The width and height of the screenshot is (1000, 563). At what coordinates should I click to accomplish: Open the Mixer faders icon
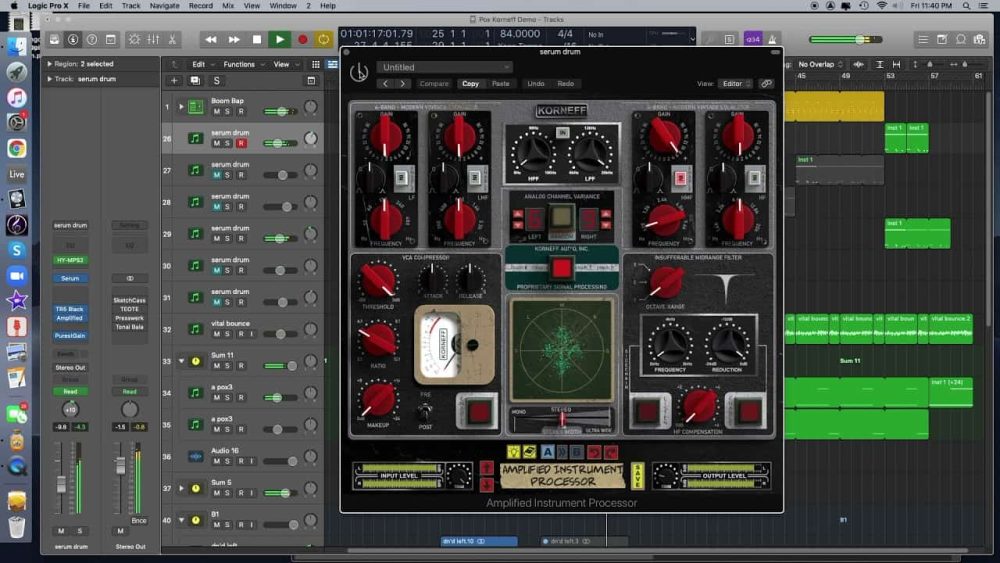(x=153, y=40)
